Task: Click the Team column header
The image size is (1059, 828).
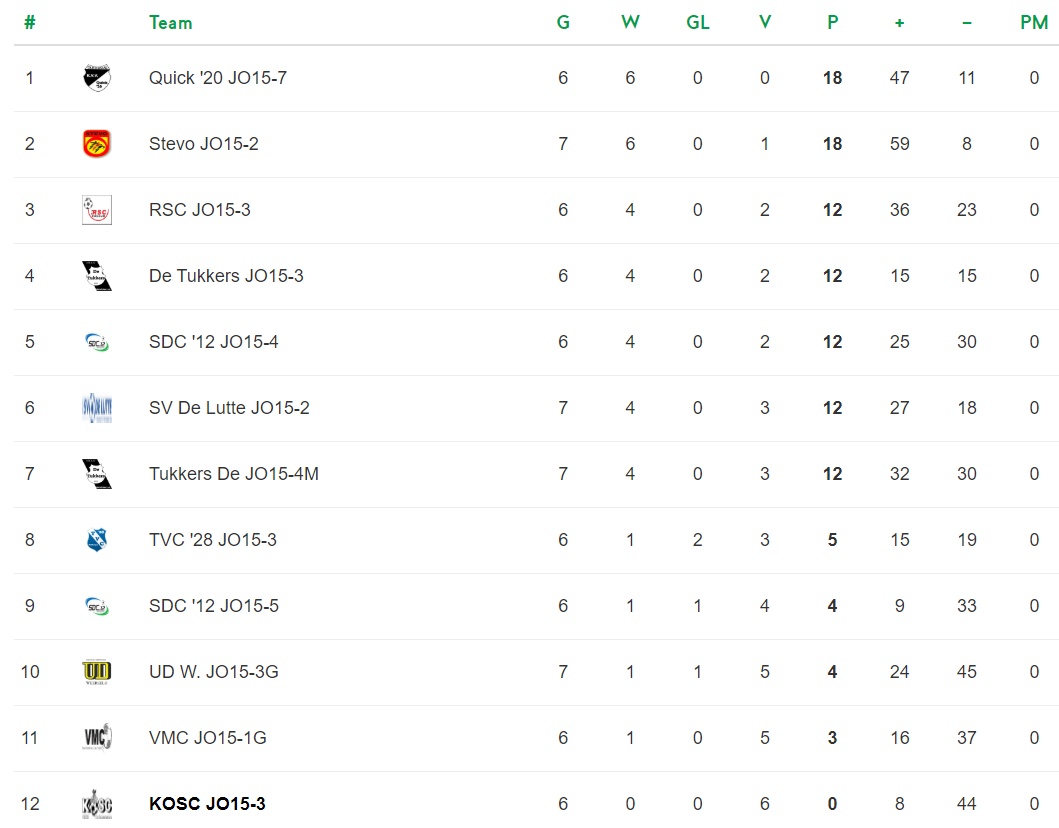Action: pos(171,23)
